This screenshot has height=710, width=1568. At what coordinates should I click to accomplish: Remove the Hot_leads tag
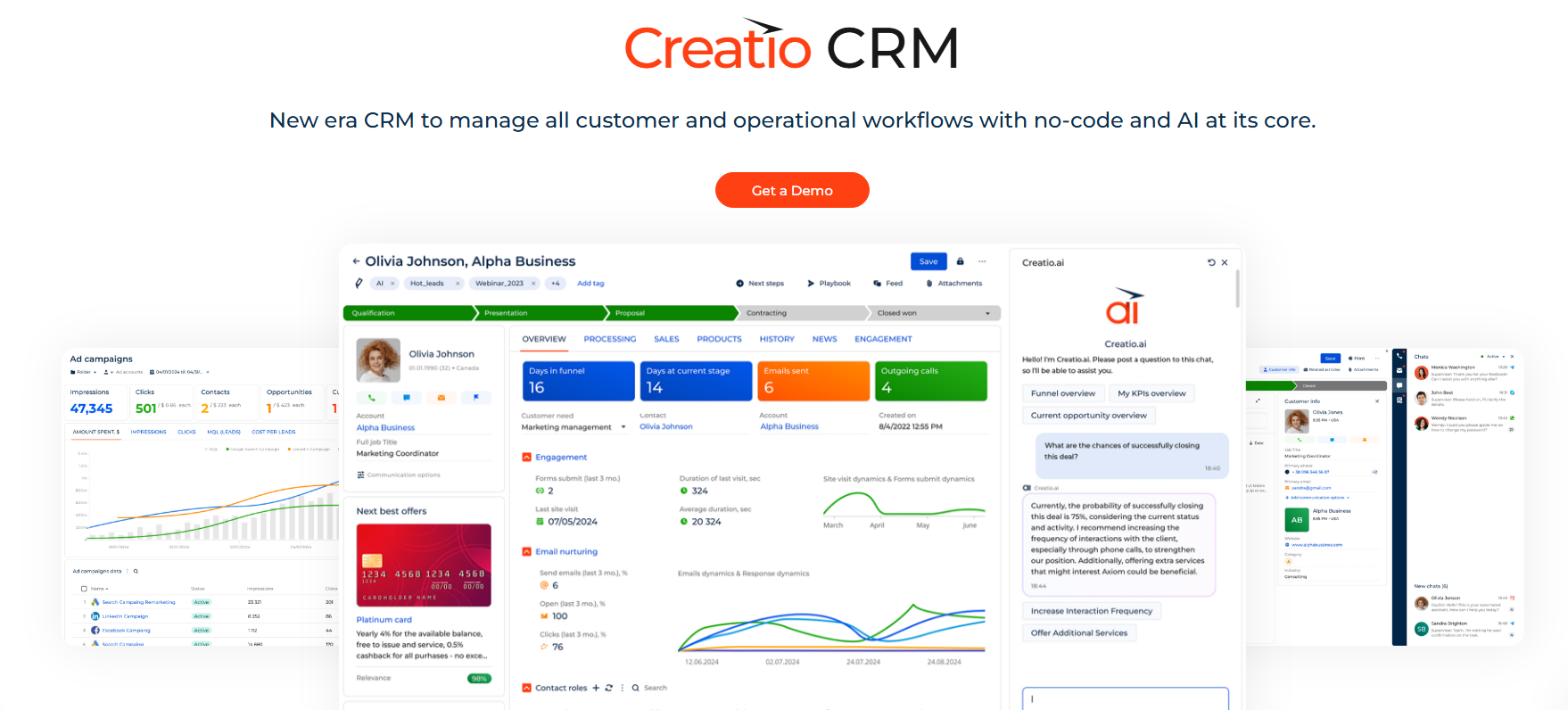click(x=458, y=284)
